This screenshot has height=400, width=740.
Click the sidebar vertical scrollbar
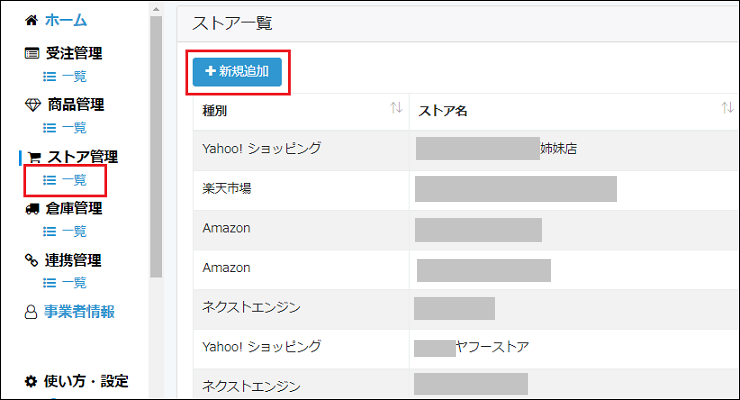click(x=155, y=150)
